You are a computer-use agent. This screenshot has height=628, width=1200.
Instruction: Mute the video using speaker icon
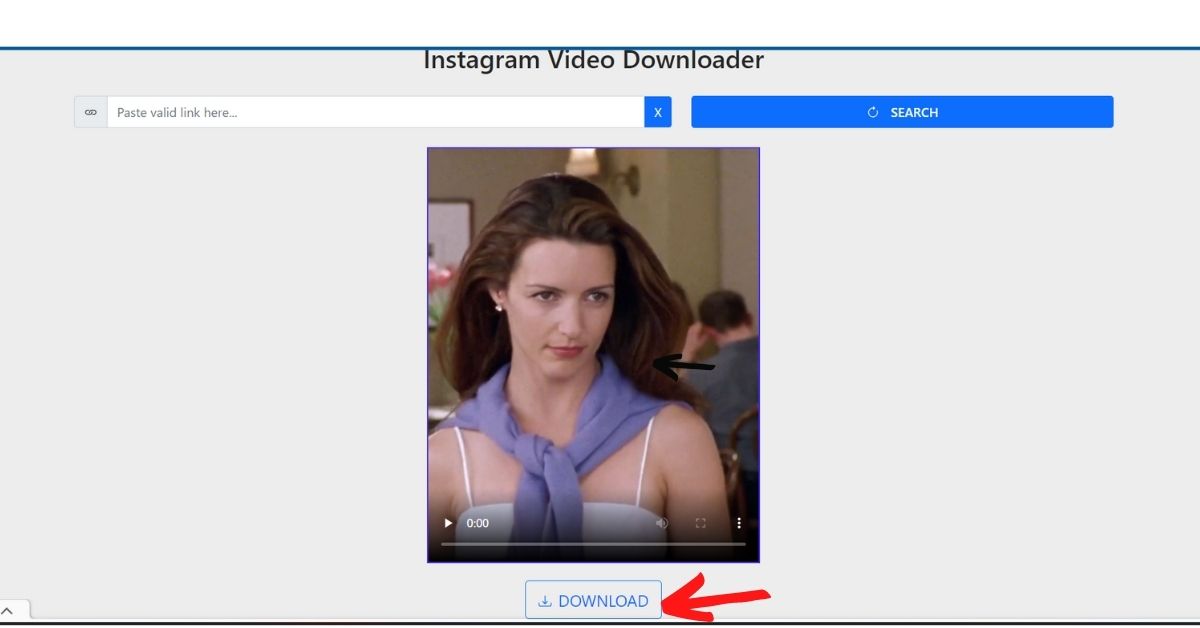pos(661,523)
